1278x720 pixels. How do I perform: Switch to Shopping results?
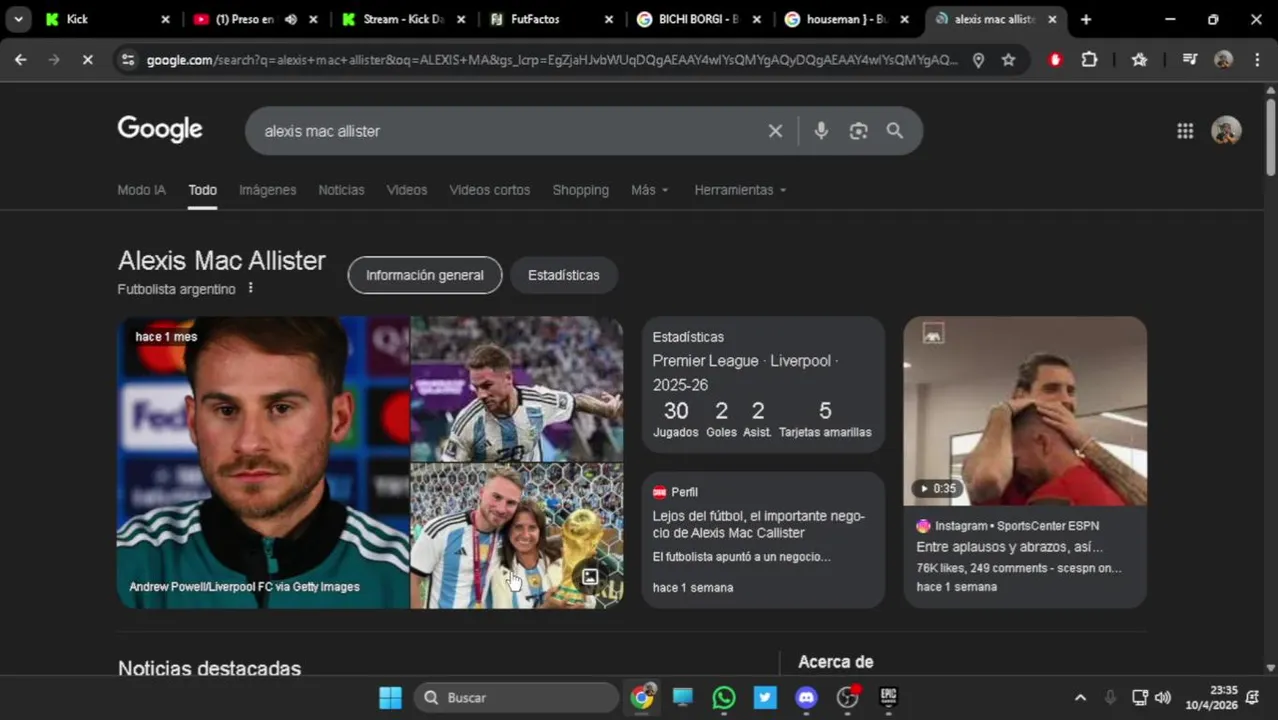(580, 190)
